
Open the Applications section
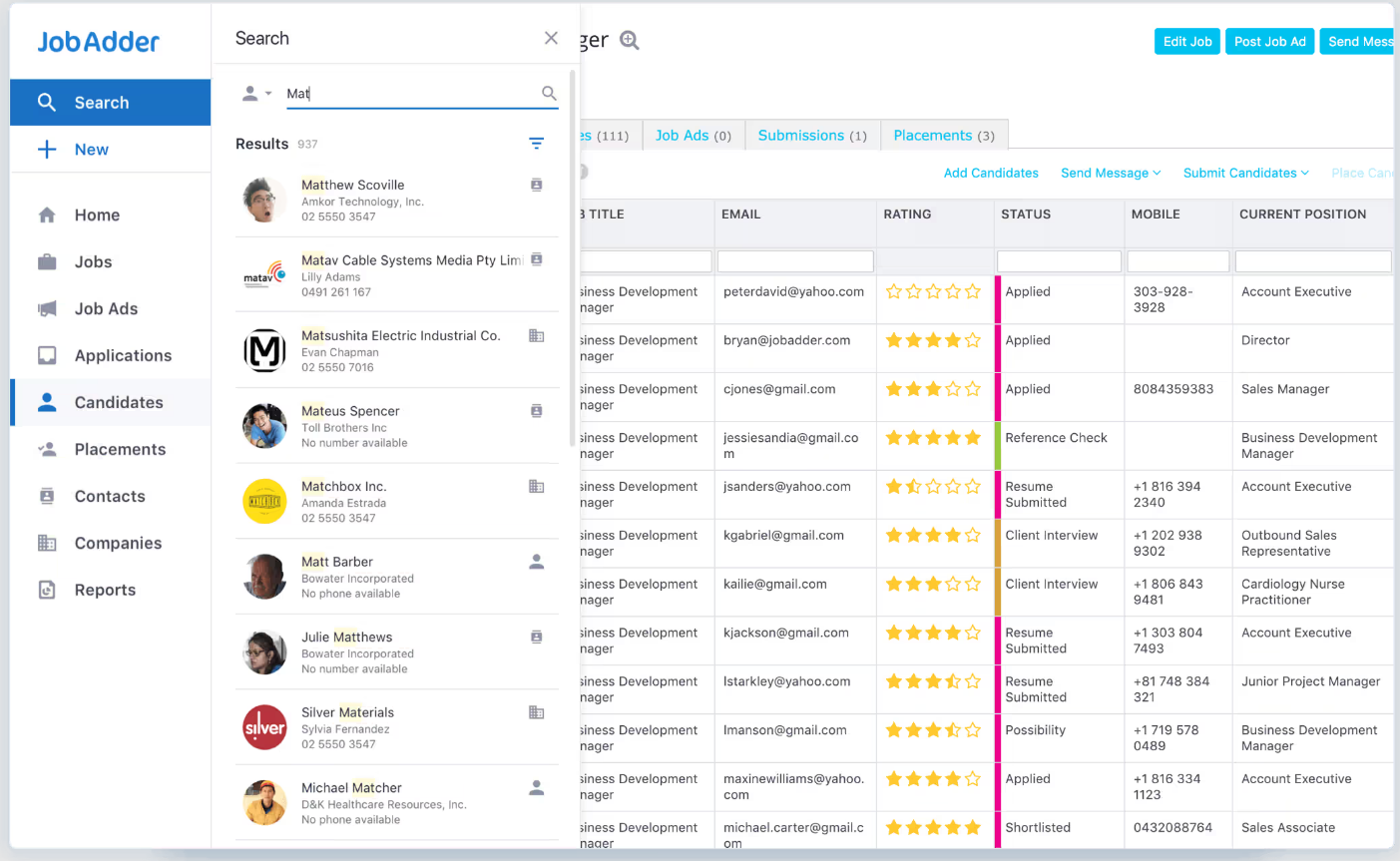(x=46, y=355)
